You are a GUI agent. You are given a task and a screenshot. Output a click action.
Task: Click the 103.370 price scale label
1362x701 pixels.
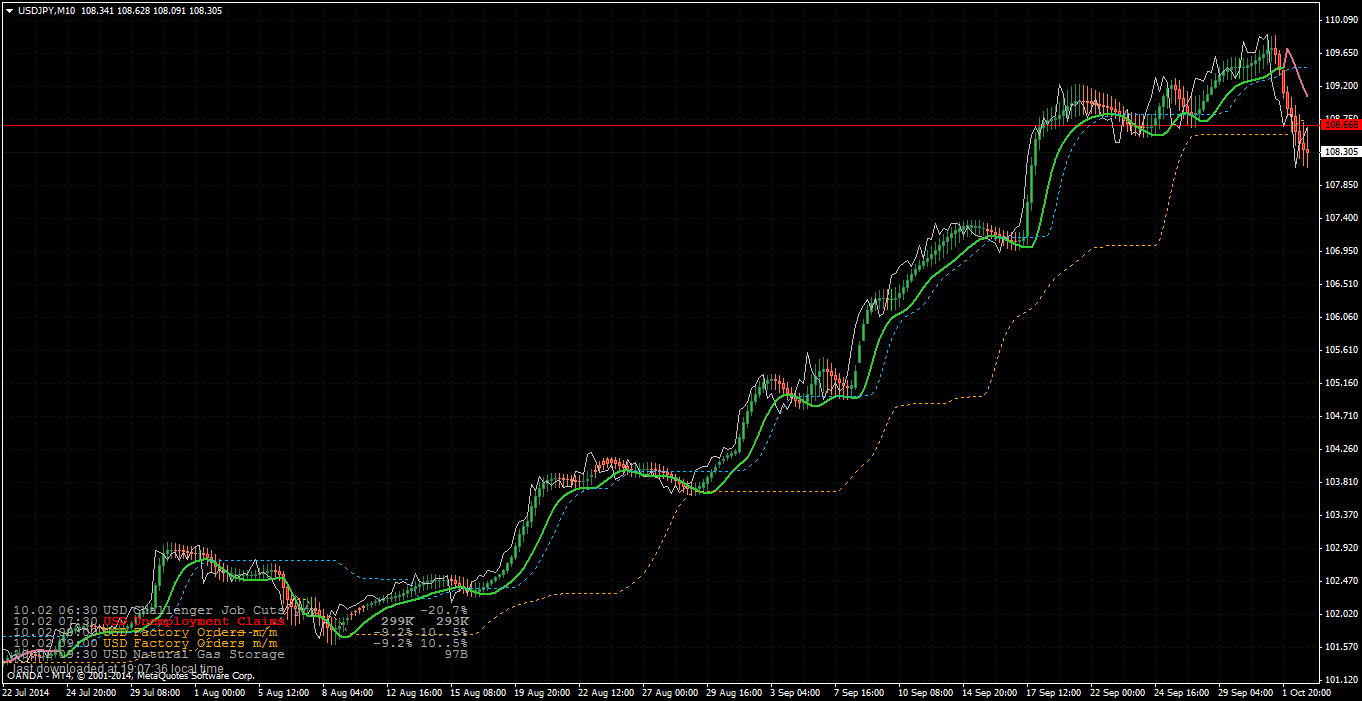pyautogui.click(x=1340, y=515)
